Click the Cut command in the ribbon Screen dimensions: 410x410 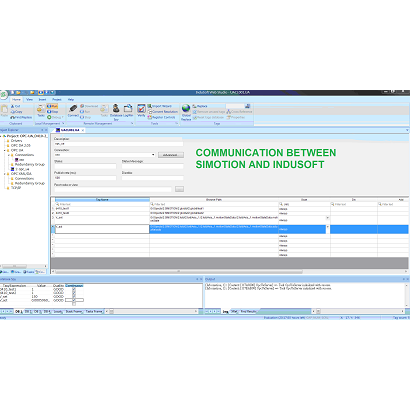coord(16,106)
